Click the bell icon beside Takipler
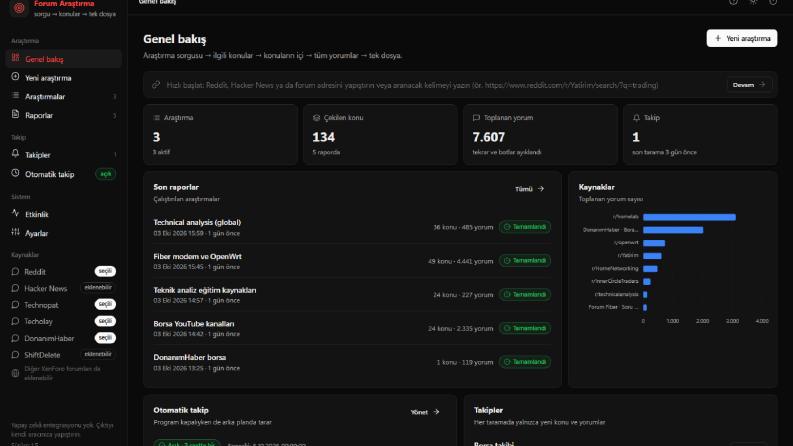The width and height of the screenshot is (793, 446). (16, 154)
